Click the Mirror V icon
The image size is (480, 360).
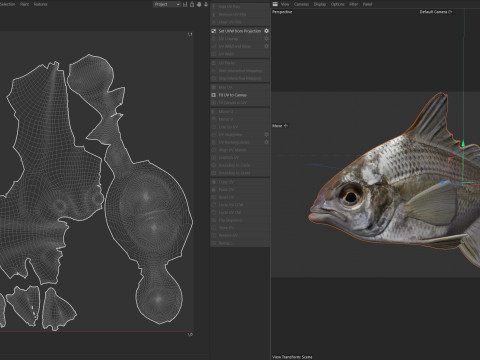tap(214, 119)
